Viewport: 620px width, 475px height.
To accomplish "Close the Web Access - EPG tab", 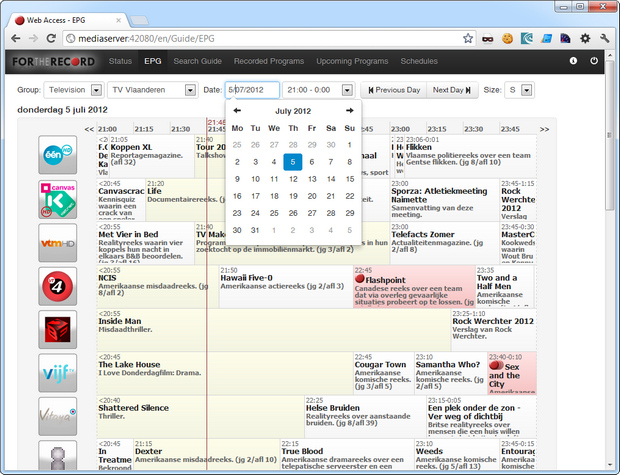I will tap(118, 20).
